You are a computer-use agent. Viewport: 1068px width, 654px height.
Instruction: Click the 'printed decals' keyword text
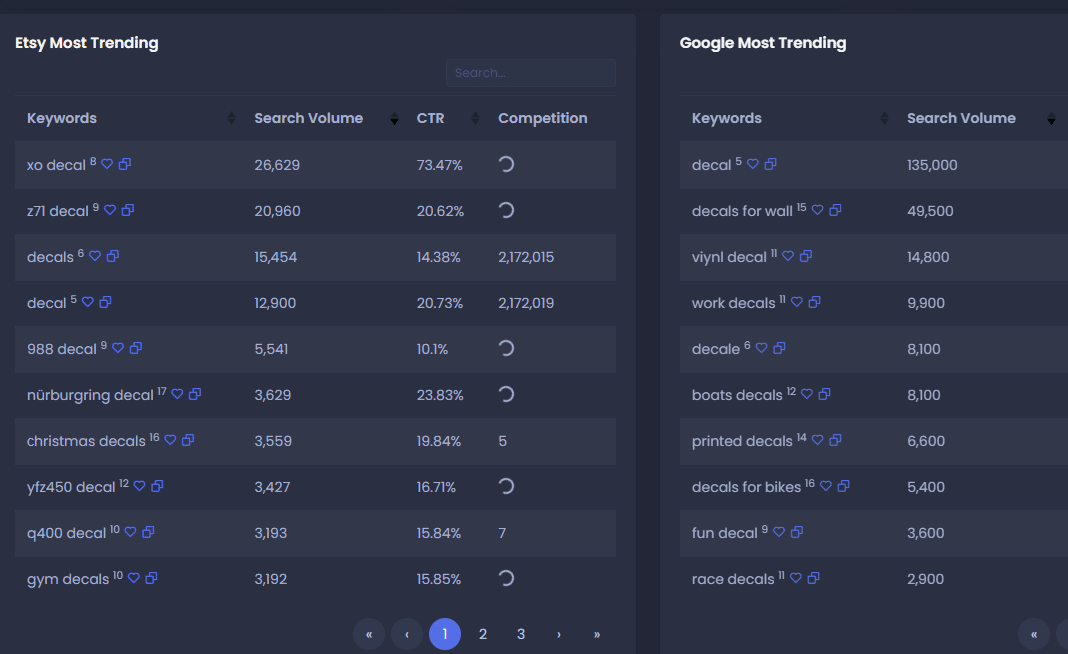click(x=742, y=441)
